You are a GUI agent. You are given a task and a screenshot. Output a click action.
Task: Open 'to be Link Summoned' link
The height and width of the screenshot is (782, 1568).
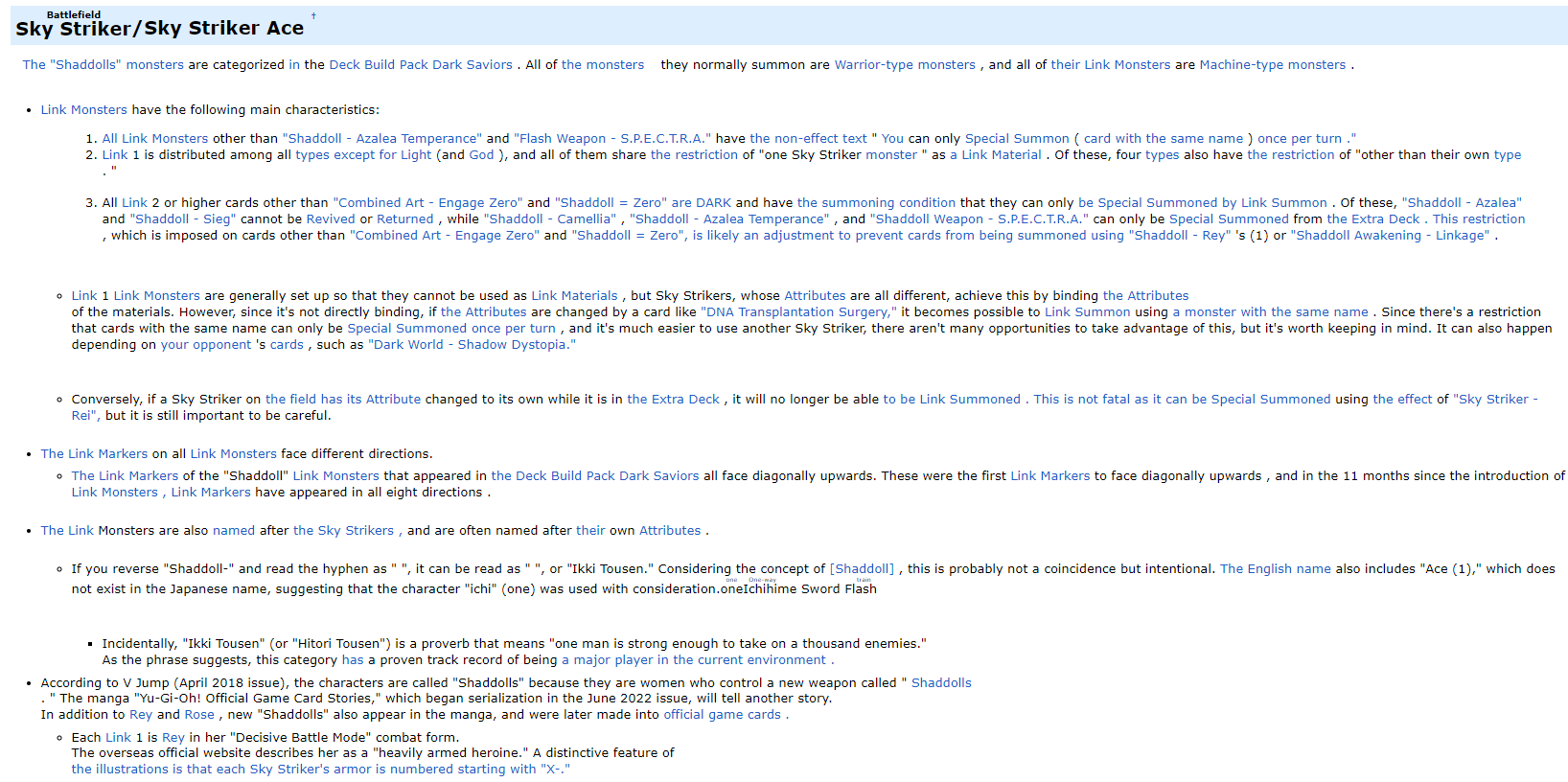pyautogui.click(x=952, y=400)
